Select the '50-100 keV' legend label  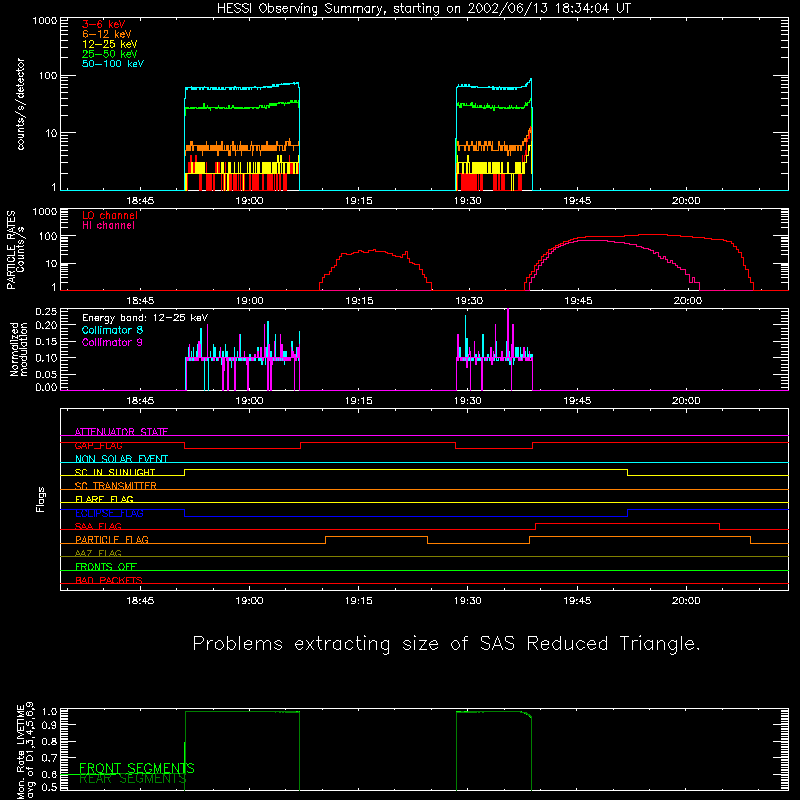coord(113,64)
